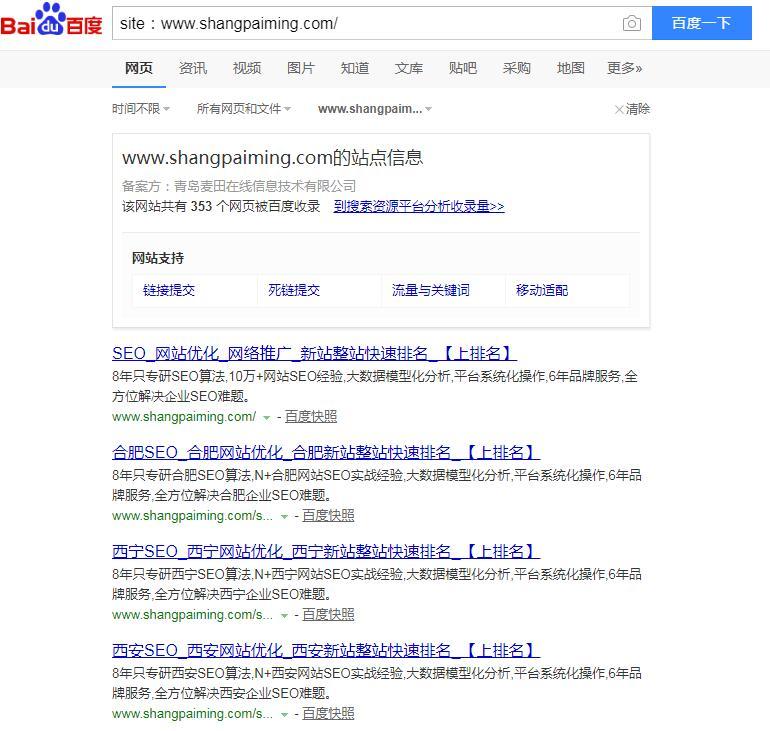Click heading www.shangpaiming.com的站点信息
Viewport: 770px width, 731px height.
(273, 158)
